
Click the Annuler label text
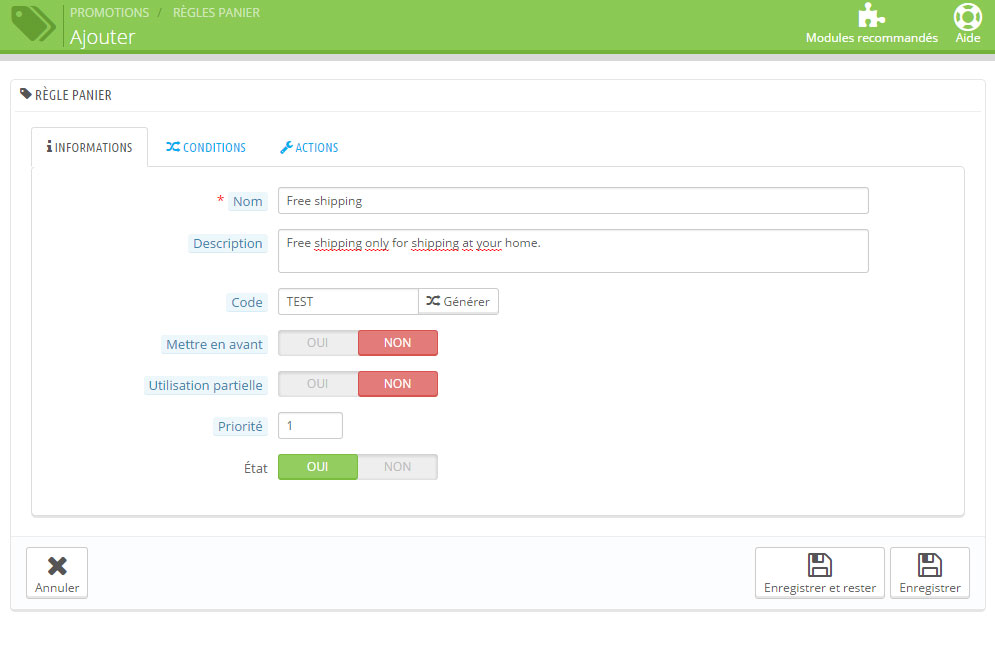point(57,587)
